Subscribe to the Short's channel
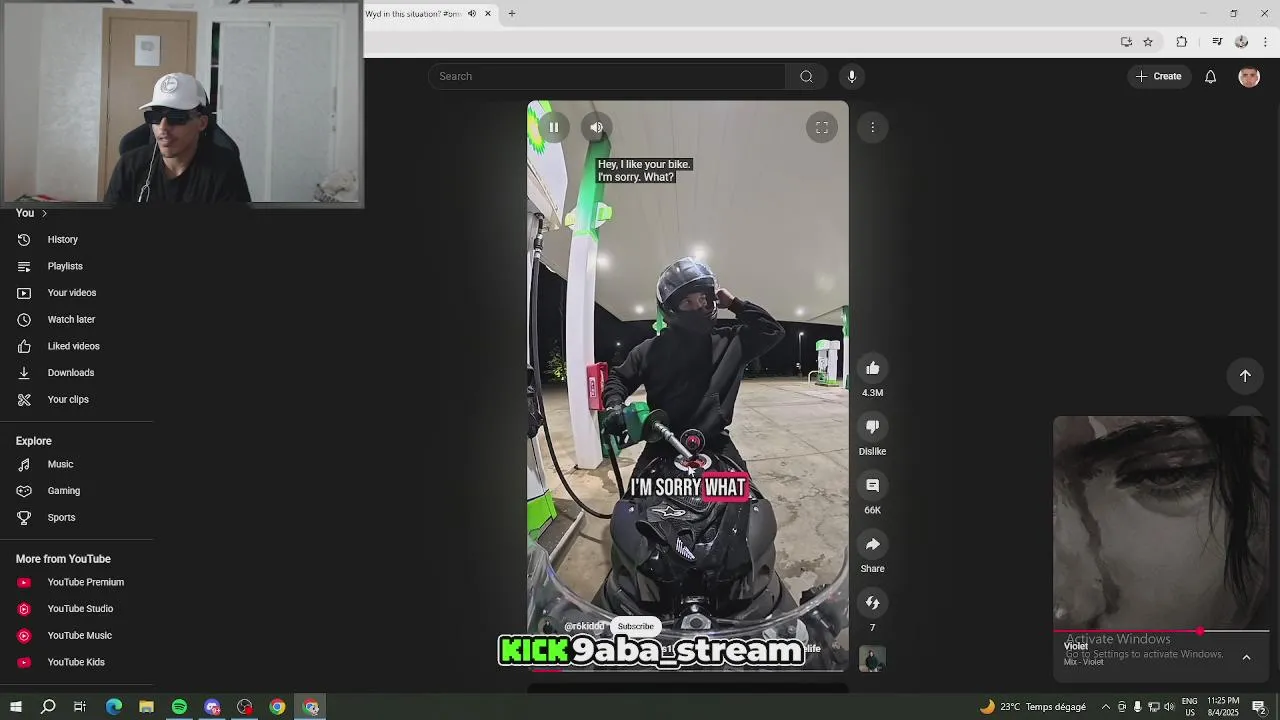1280x720 pixels. coord(635,626)
